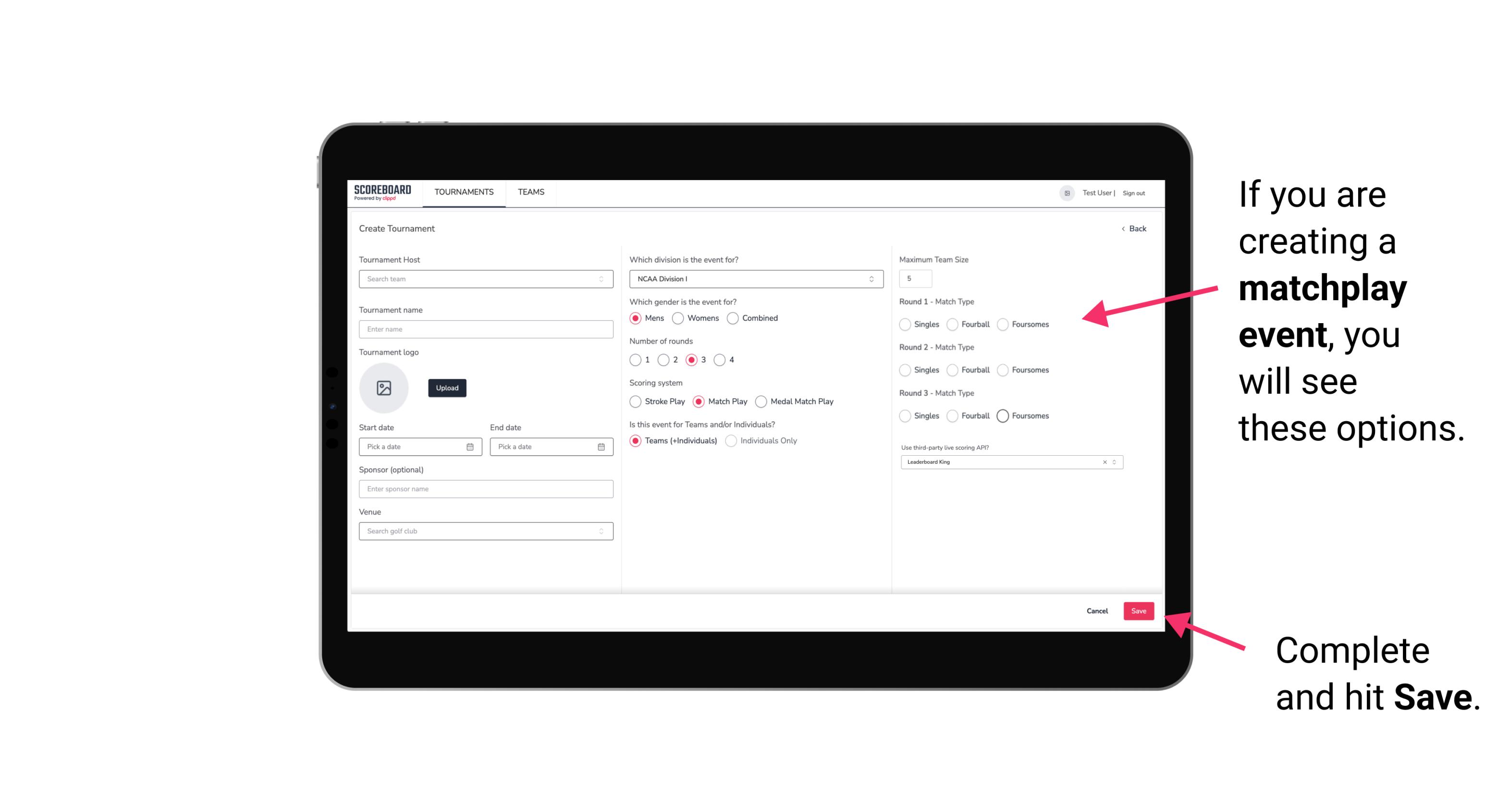Expand the Leaderboard King API dropdown
The width and height of the screenshot is (1510, 812).
click(1113, 462)
